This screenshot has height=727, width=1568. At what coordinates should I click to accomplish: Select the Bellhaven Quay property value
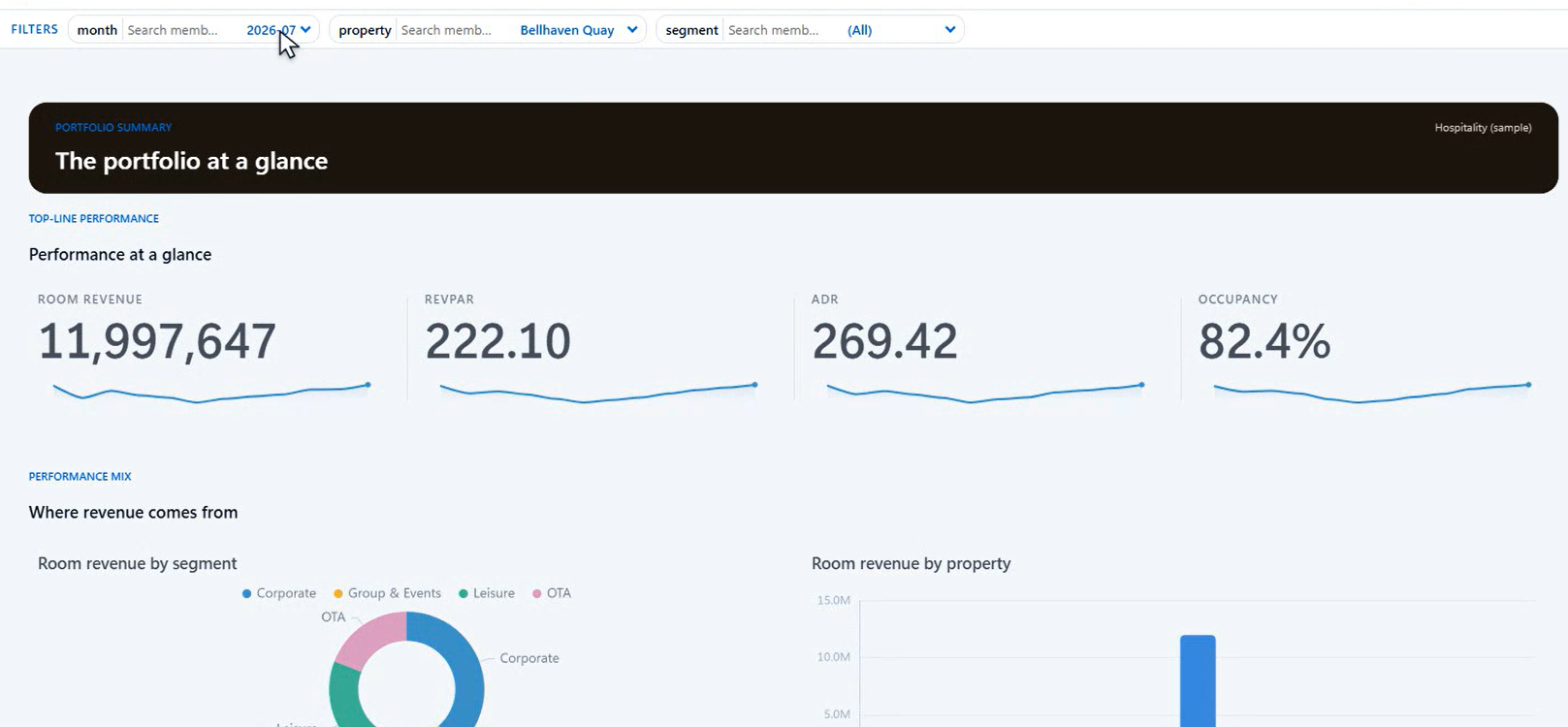click(x=567, y=30)
